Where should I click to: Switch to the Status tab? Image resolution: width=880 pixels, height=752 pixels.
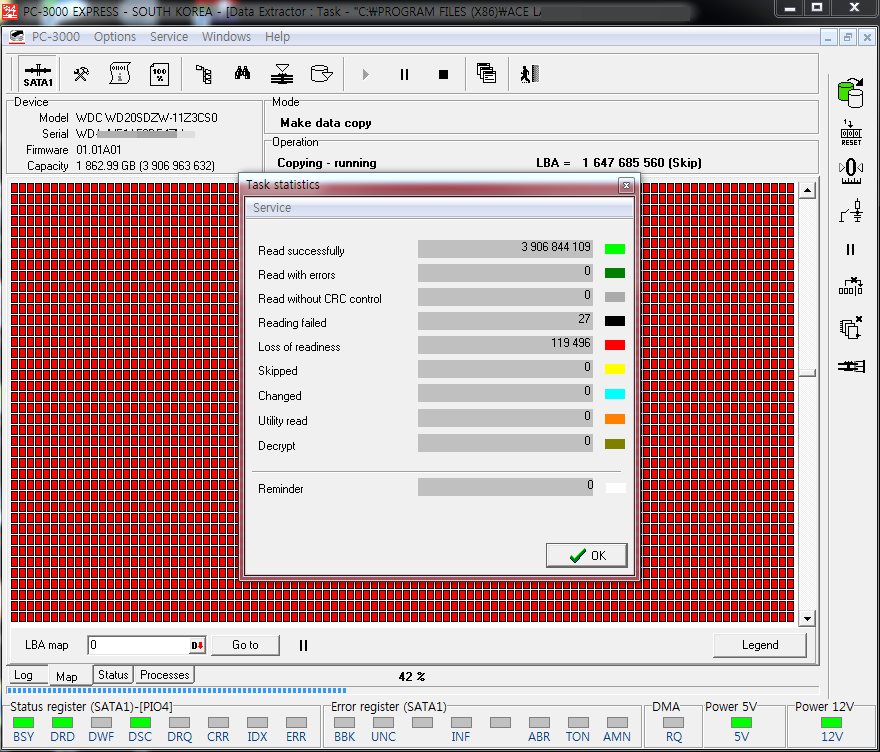pyautogui.click(x=113, y=675)
